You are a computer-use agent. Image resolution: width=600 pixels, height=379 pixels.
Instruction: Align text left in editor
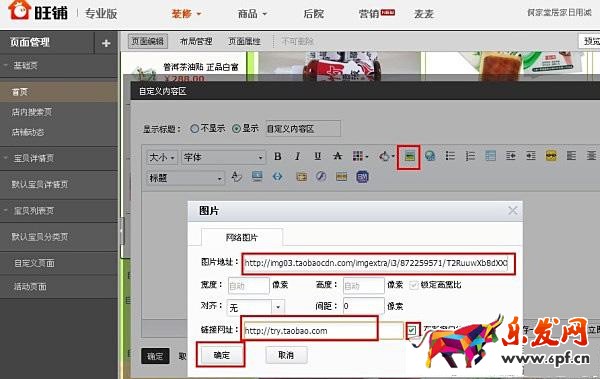(x=571, y=156)
